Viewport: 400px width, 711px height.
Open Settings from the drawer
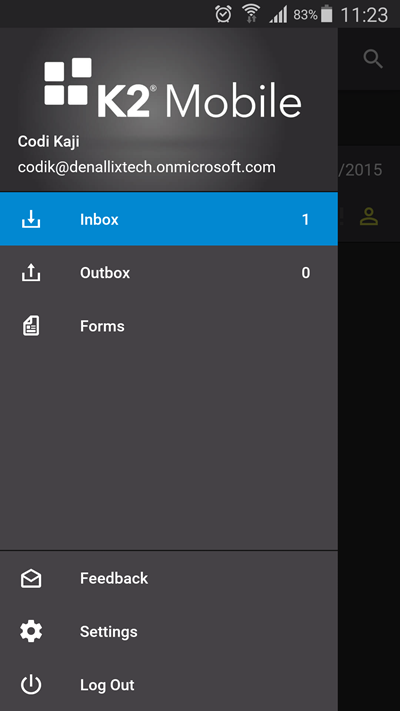pos(169,632)
